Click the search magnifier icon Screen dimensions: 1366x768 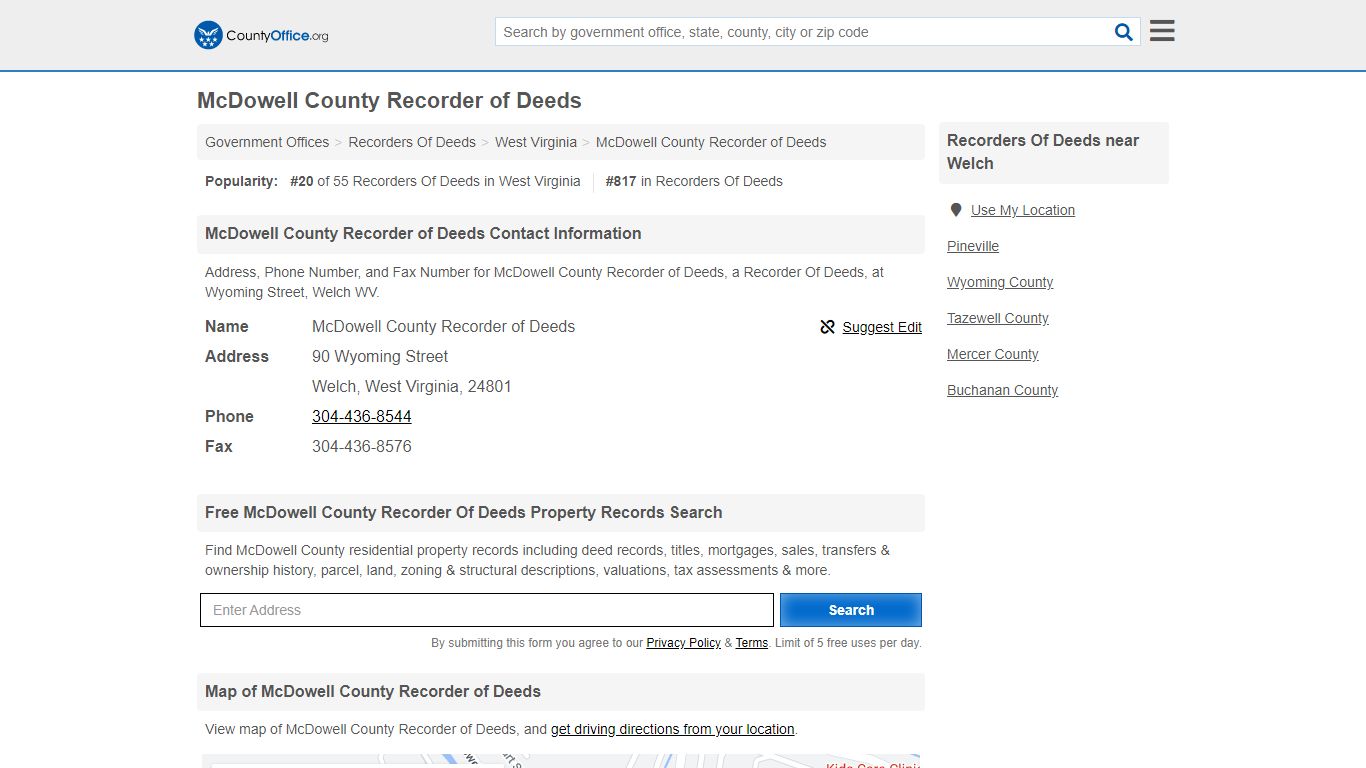click(x=1122, y=31)
